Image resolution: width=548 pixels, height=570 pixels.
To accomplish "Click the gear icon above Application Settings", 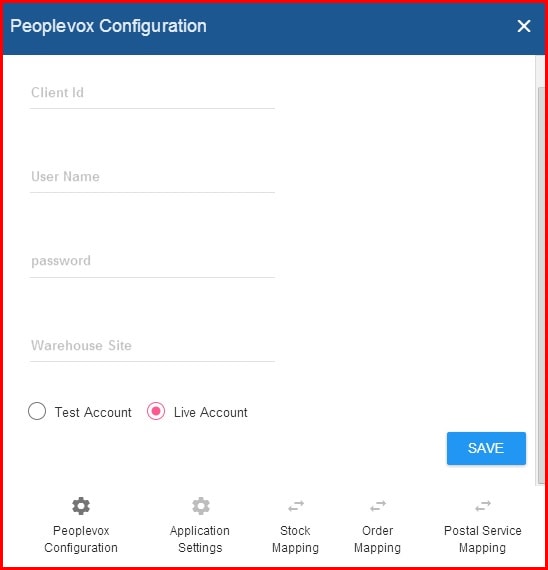I will (201, 506).
